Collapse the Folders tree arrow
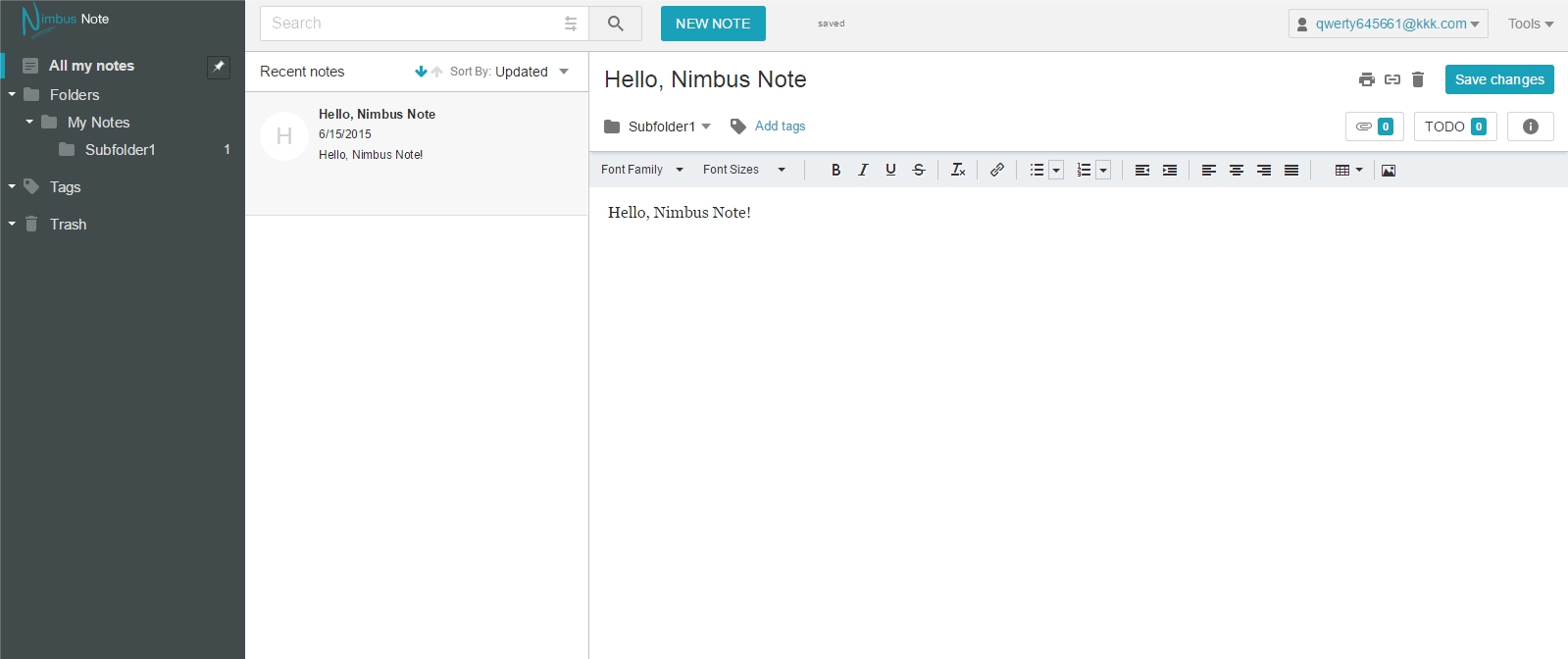 [12, 95]
